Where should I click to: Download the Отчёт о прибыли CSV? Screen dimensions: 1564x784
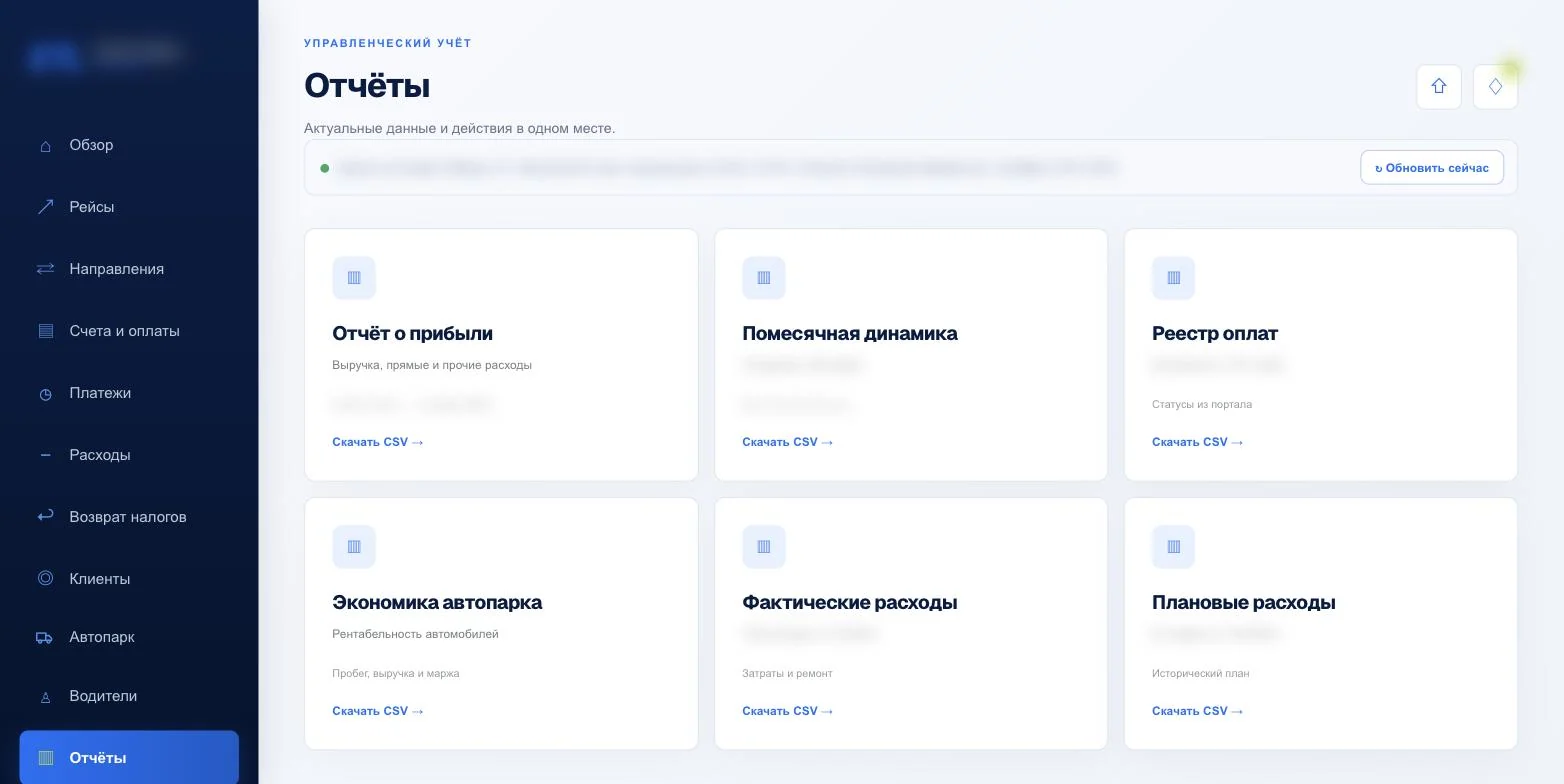click(x=378, y=442)
